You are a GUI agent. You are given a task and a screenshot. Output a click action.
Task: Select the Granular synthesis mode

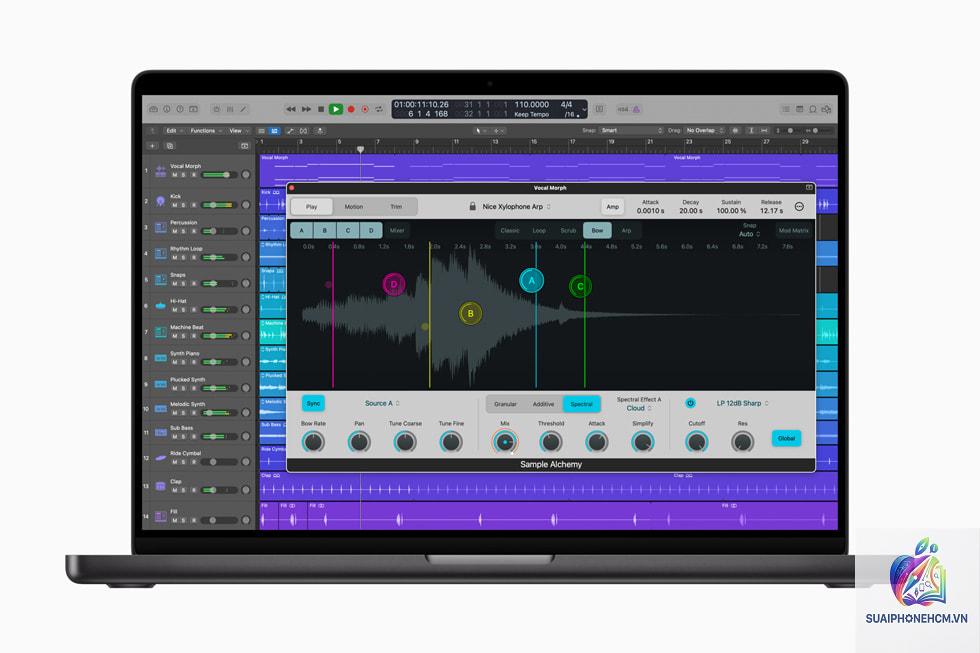505,404
